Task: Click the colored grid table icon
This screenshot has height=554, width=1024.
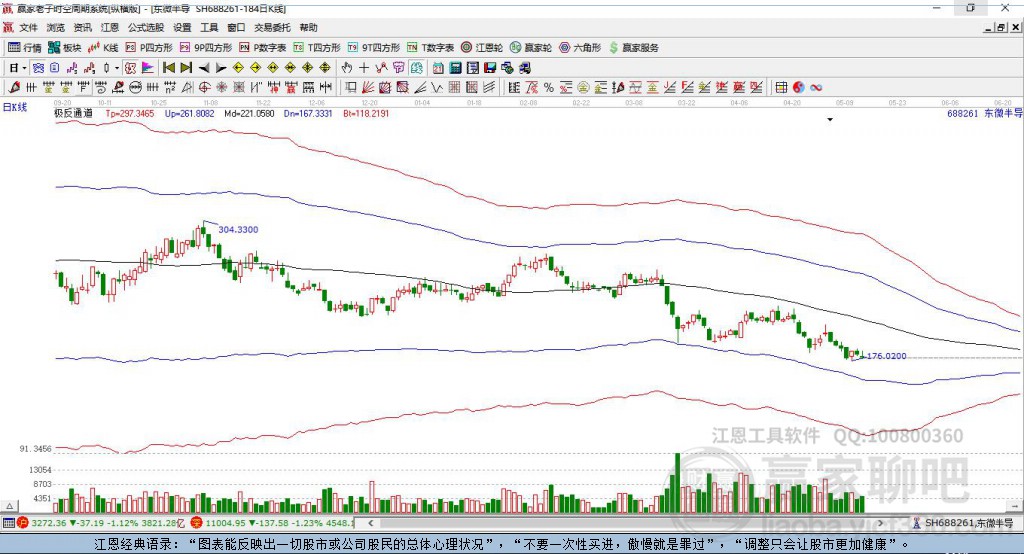Action: click(x=782, y=87)
